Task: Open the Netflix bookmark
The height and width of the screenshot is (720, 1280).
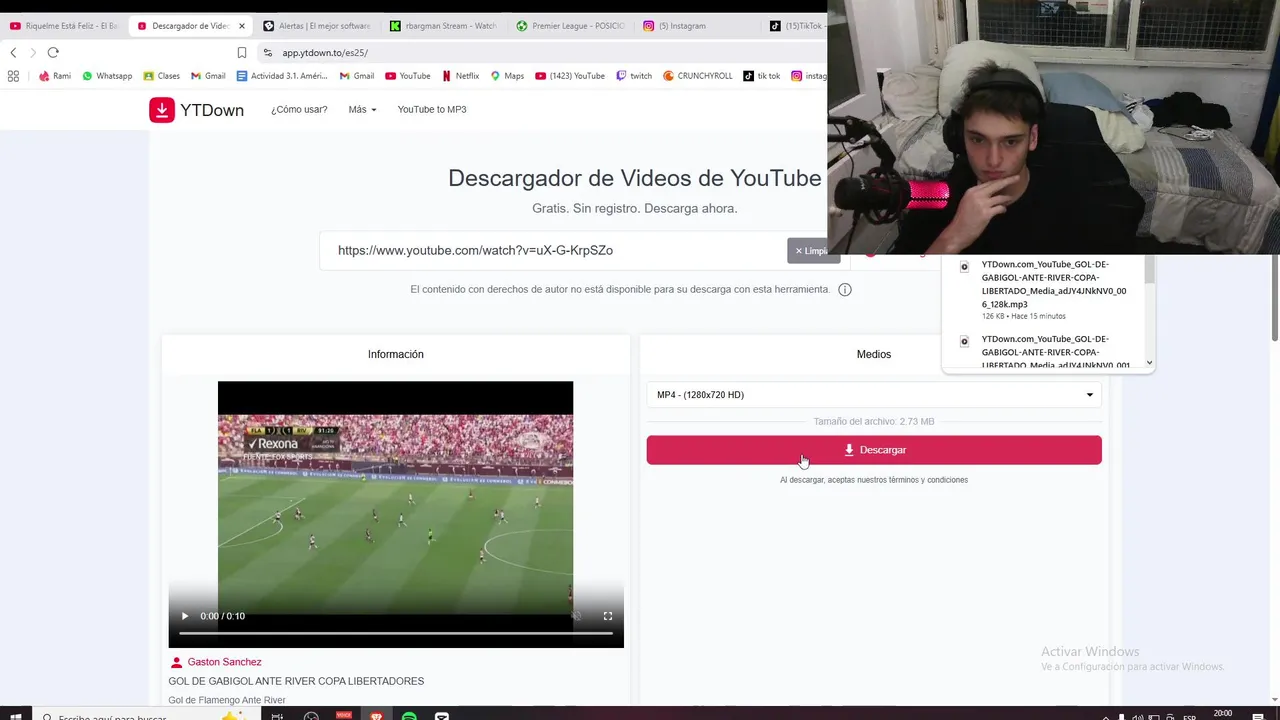Action: [x=460, y=76]
